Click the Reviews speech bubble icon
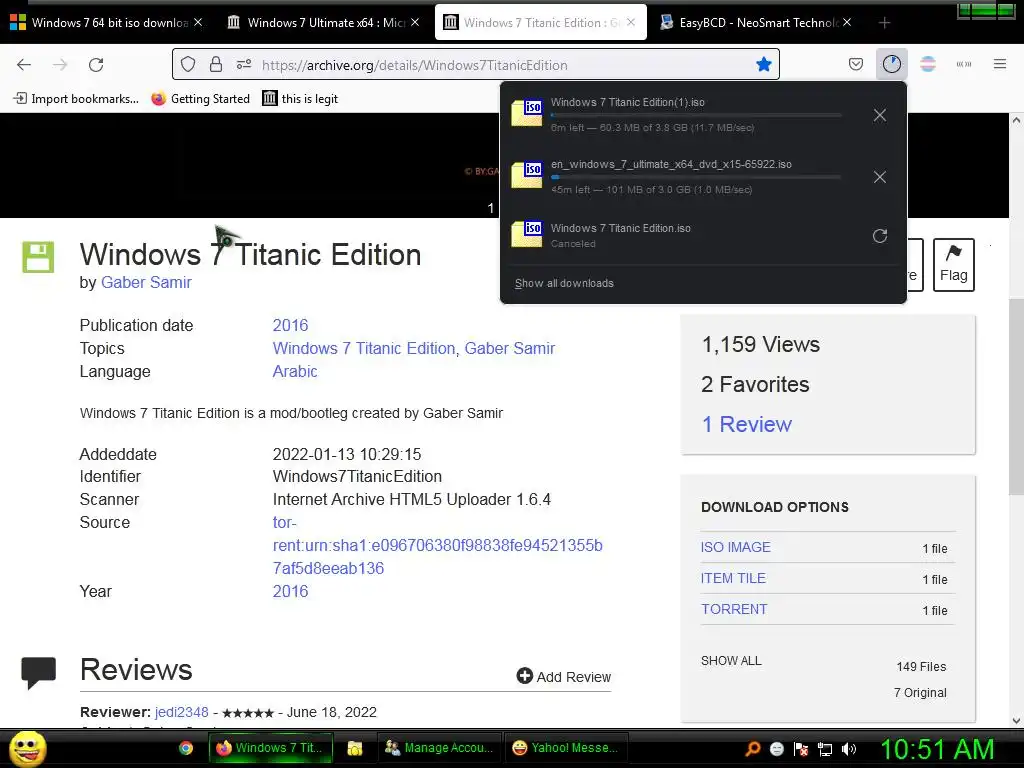 point(39,673)
